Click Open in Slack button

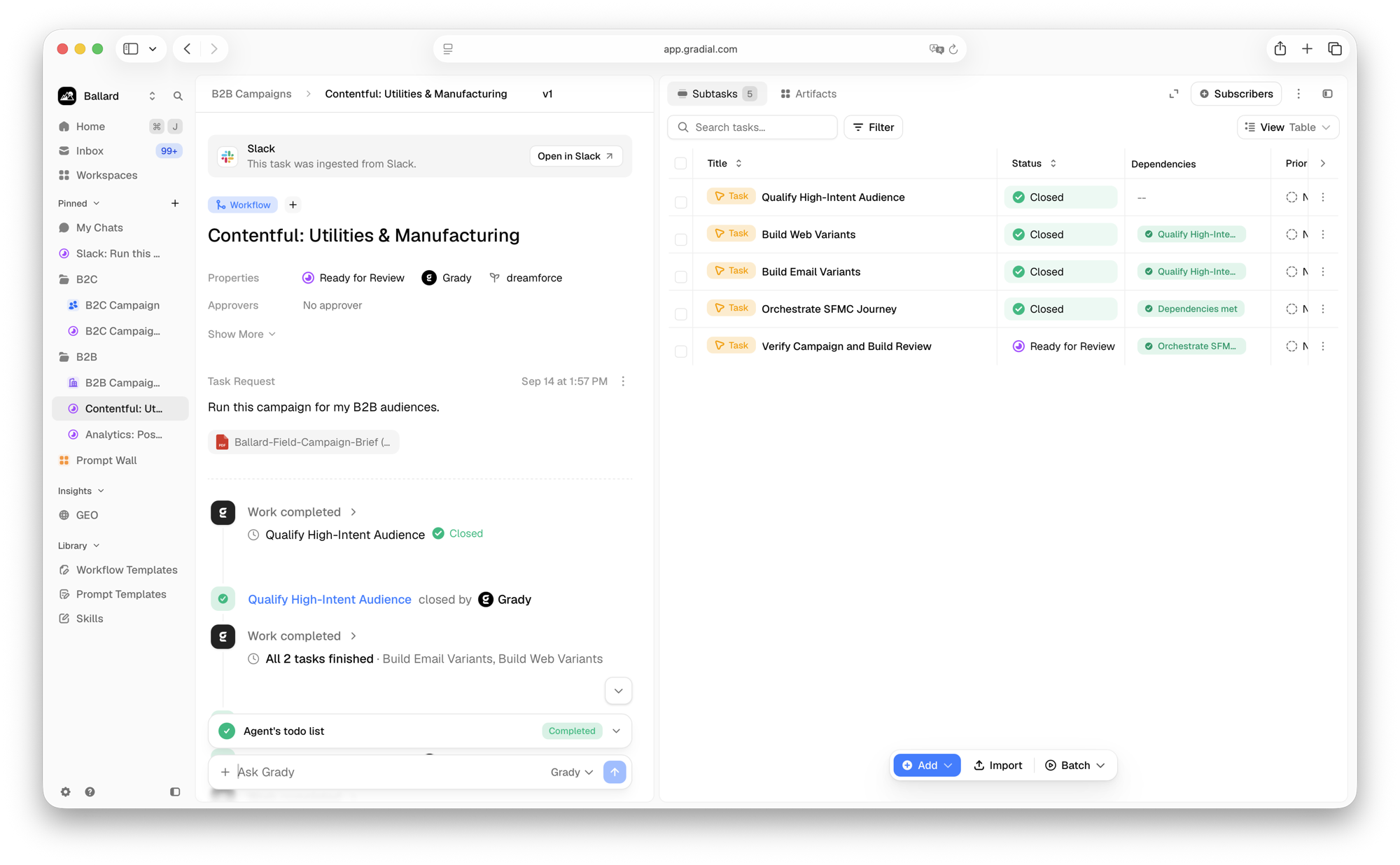pyautogui.click(x=575, y=156)
